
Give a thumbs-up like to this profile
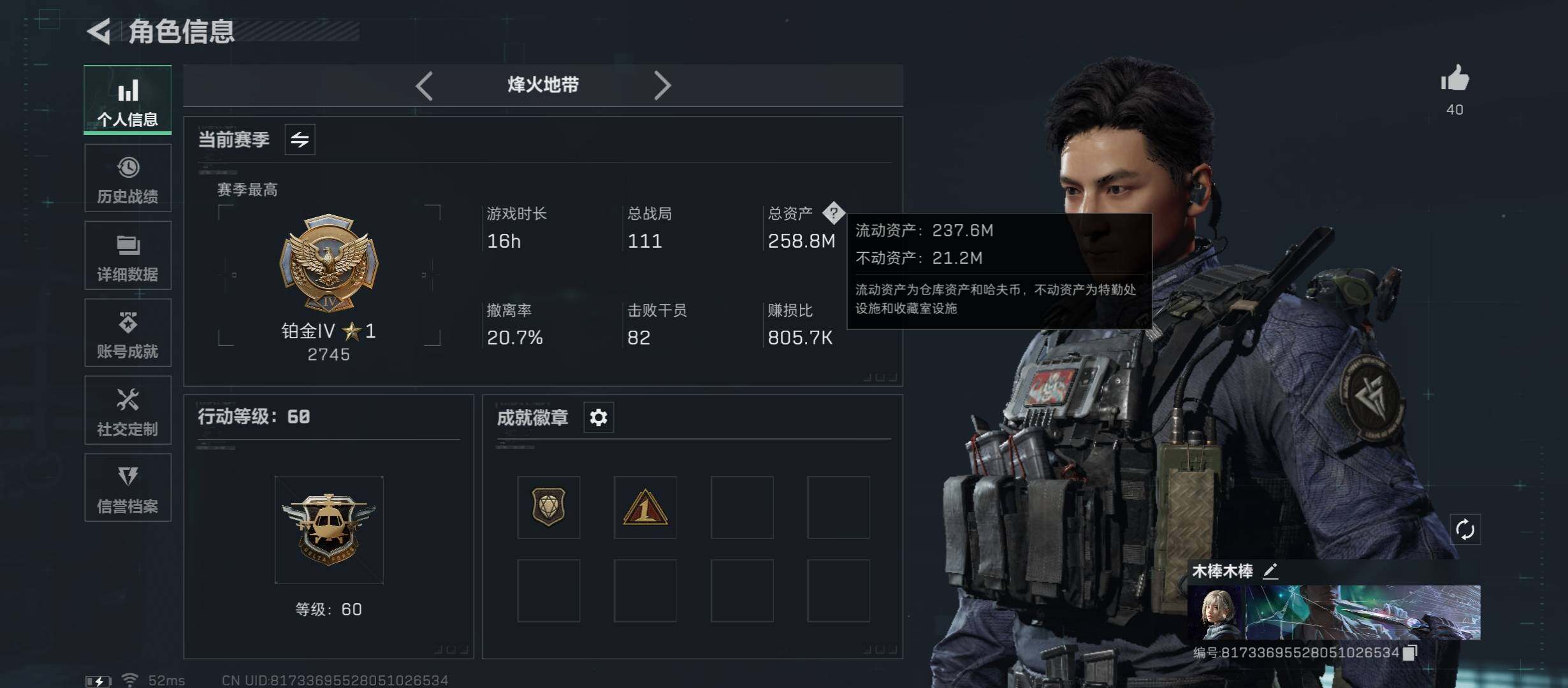pos(1455,79)
